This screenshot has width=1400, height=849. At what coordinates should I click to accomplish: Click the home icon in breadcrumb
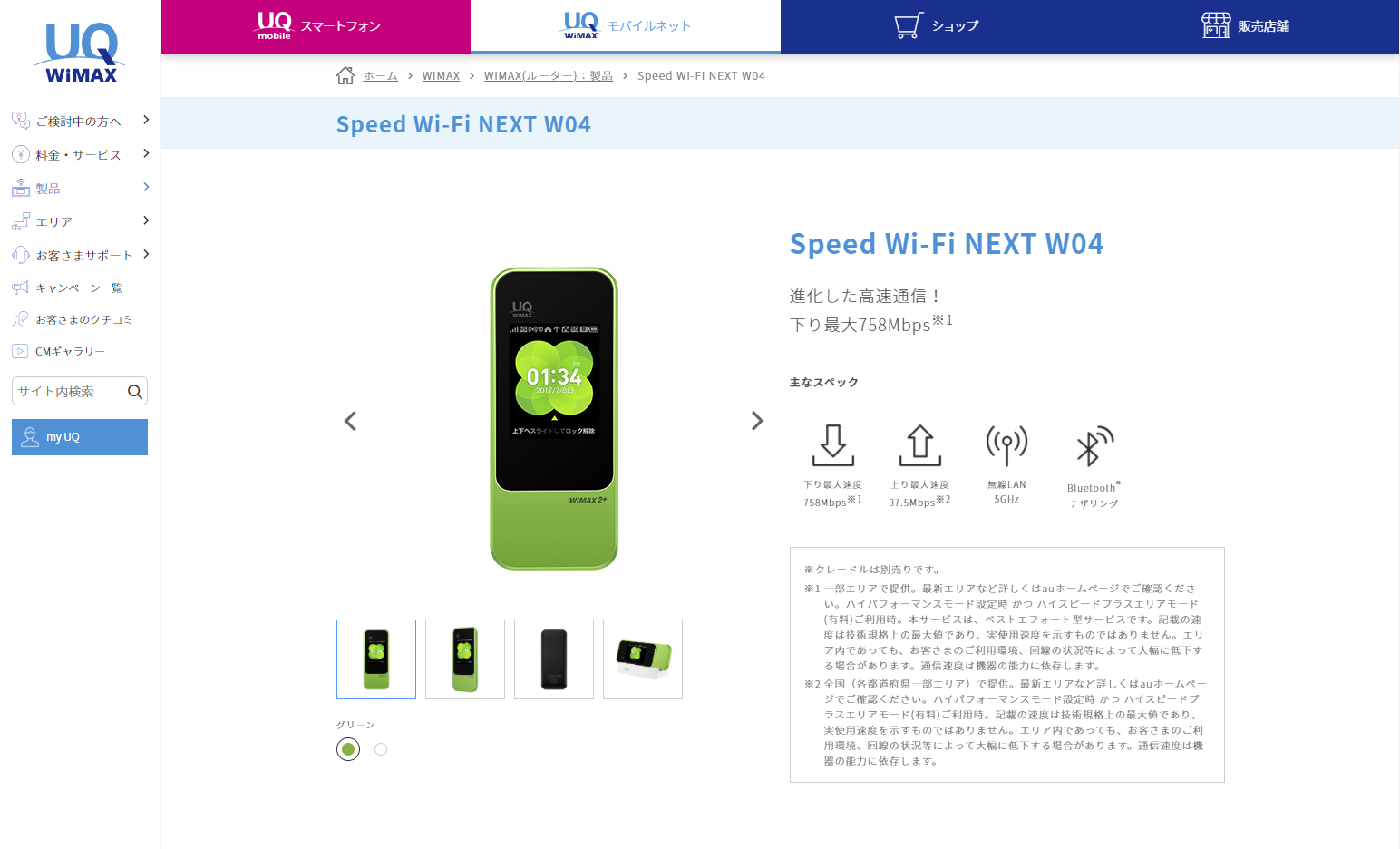(x=345, y=76)
